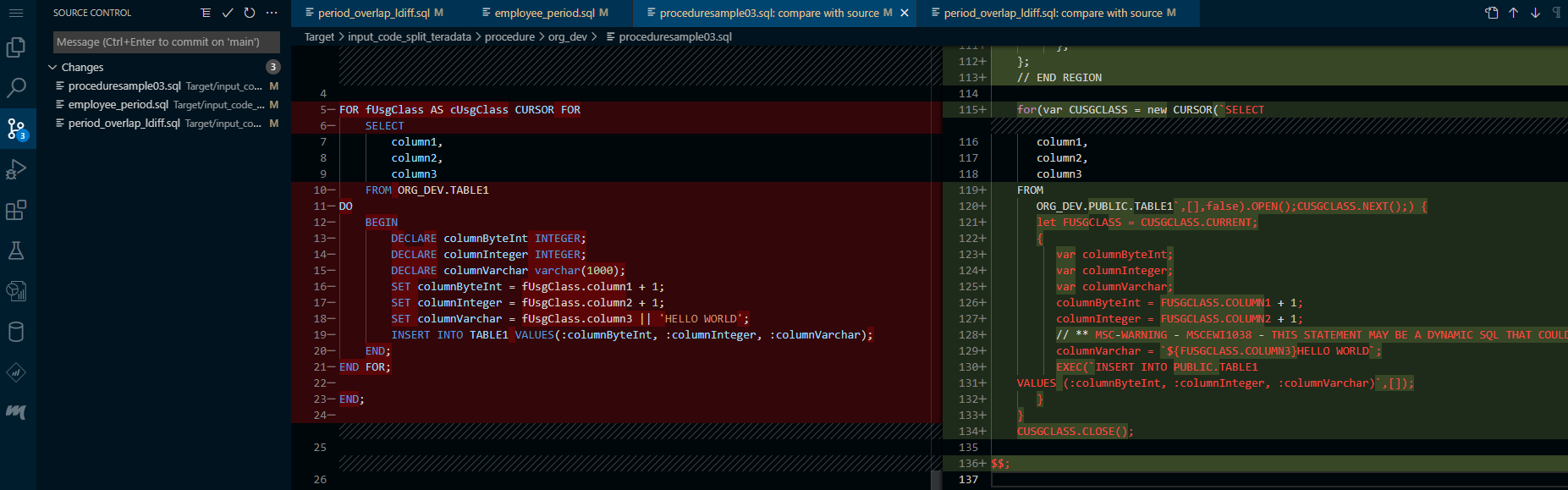Image resolution: width=1568 pixels, height=490 pixels.
Task: Click the 'let FUSGCLASS = CUSGCLASS.CURRENT' line
Action: 1147,223
